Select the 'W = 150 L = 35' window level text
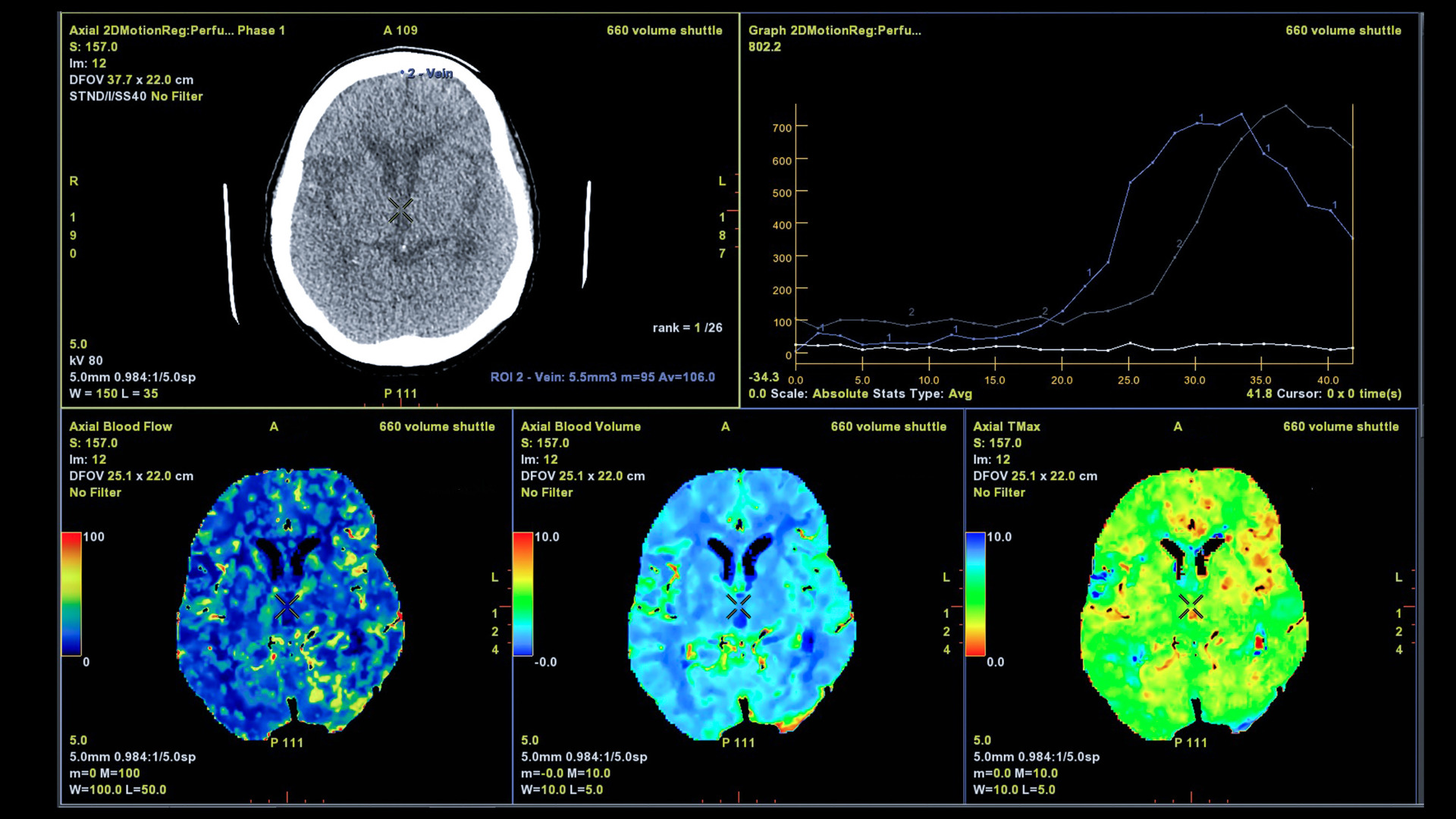The image size is (1456, 819). [x=114, y=394]
